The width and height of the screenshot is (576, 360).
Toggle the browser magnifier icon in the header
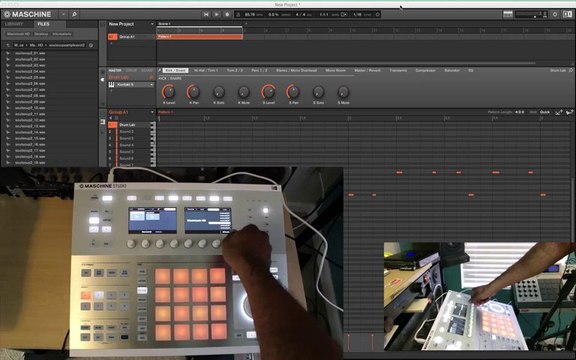pos(74,14)
